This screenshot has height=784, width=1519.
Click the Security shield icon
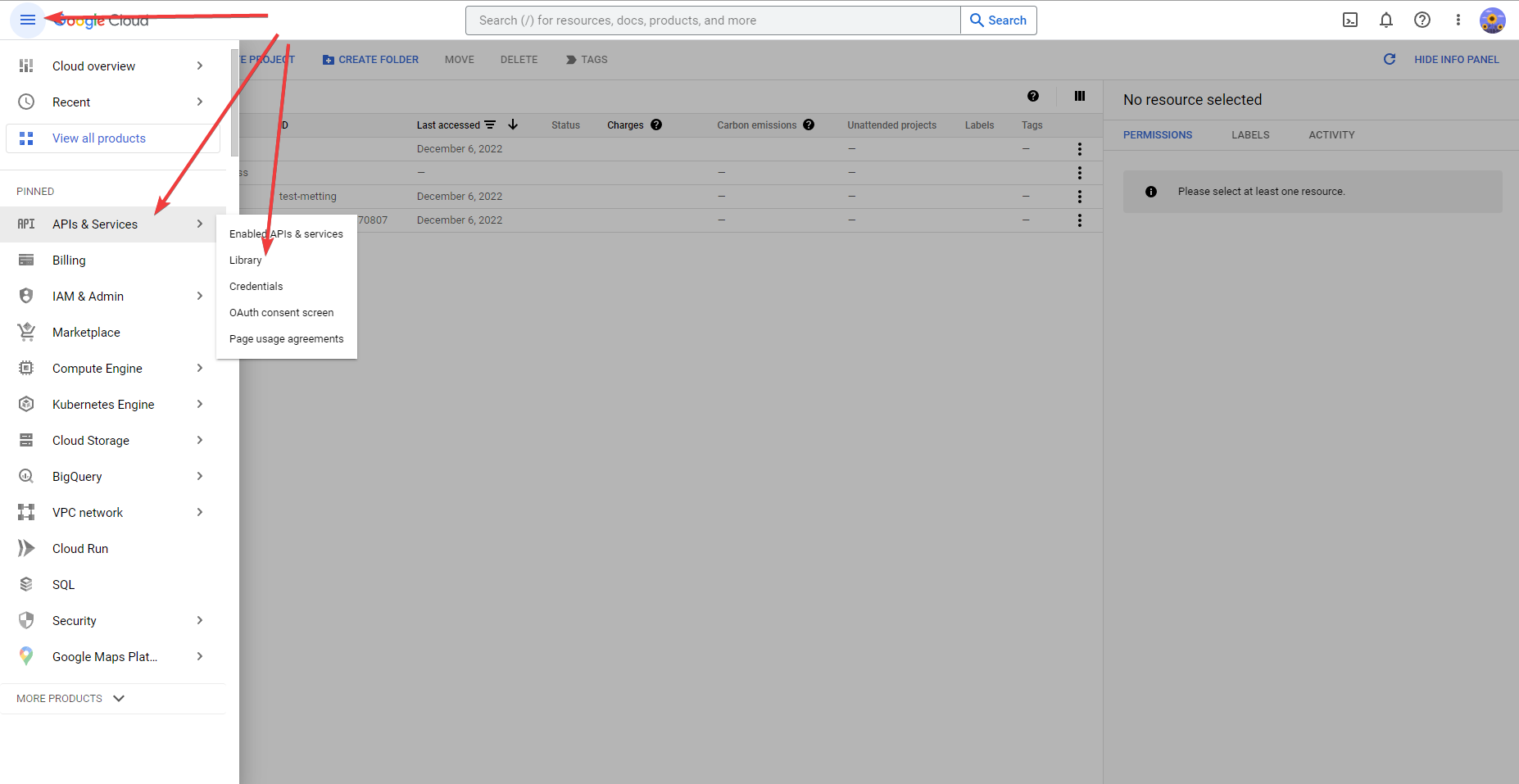click(26, 620)
